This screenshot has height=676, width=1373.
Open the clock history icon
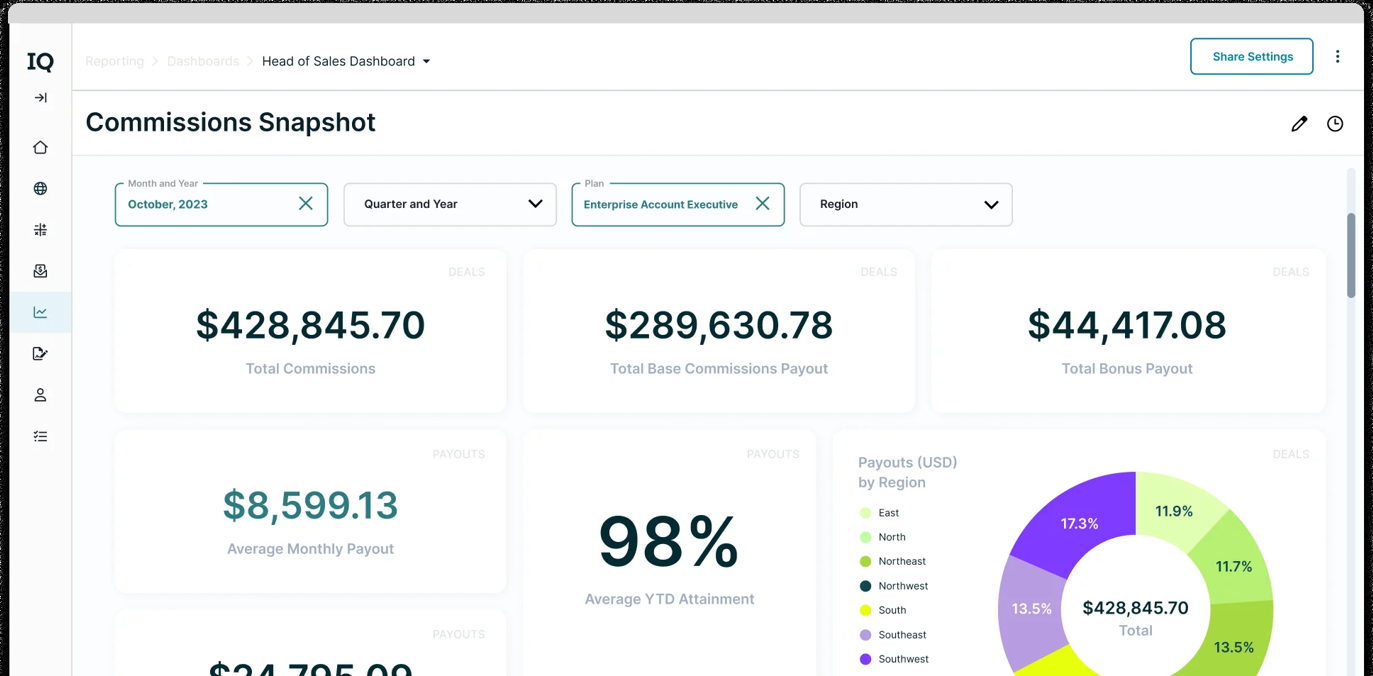pos(1335,124)
